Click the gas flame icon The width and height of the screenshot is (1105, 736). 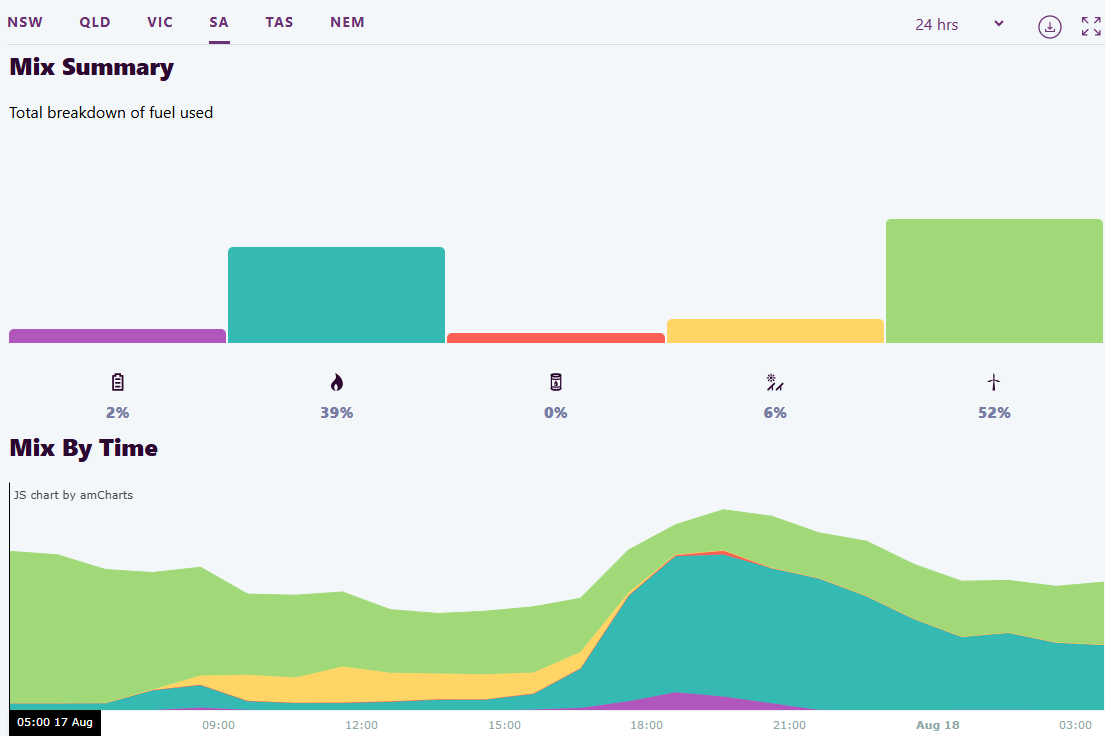pyautogui.click(x=337, y=382)
